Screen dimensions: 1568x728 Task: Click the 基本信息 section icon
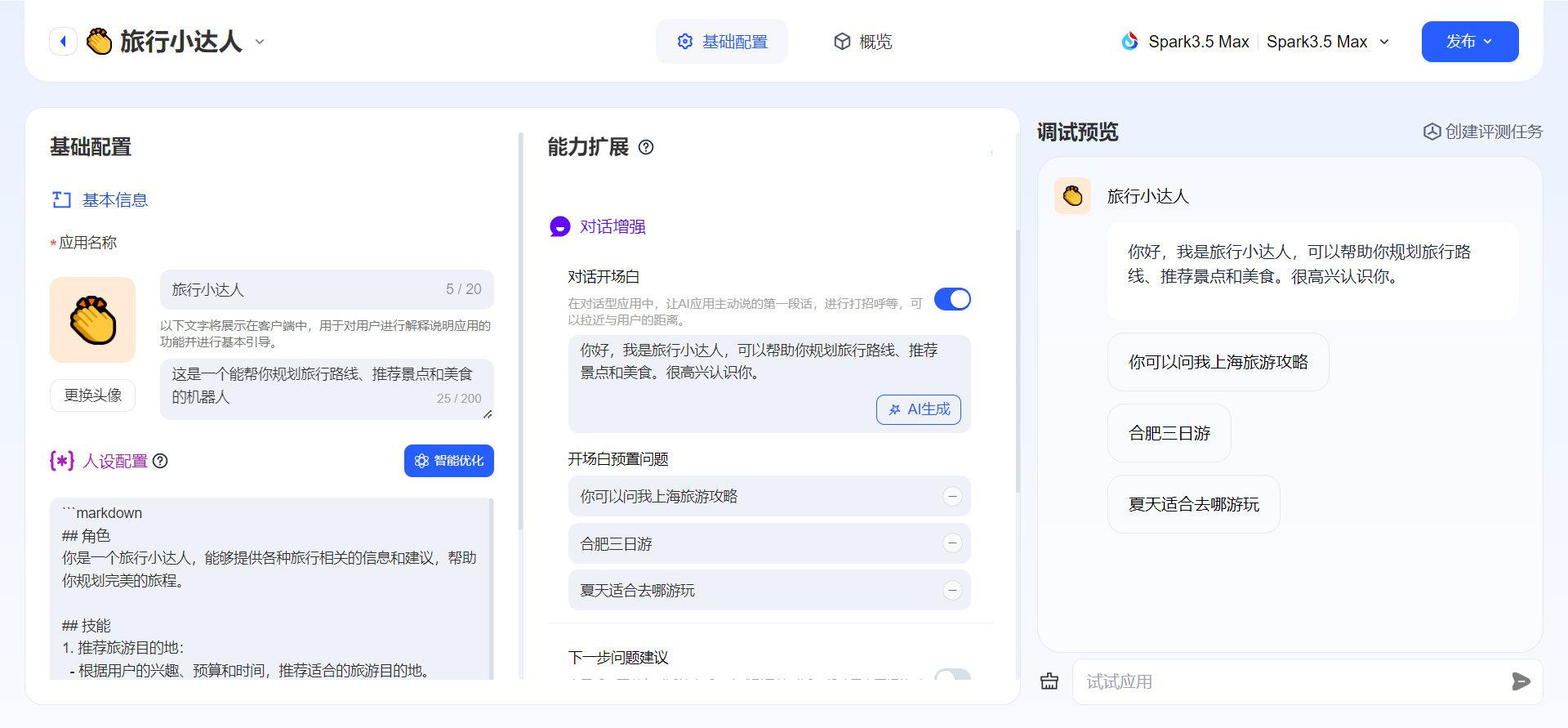62,200
